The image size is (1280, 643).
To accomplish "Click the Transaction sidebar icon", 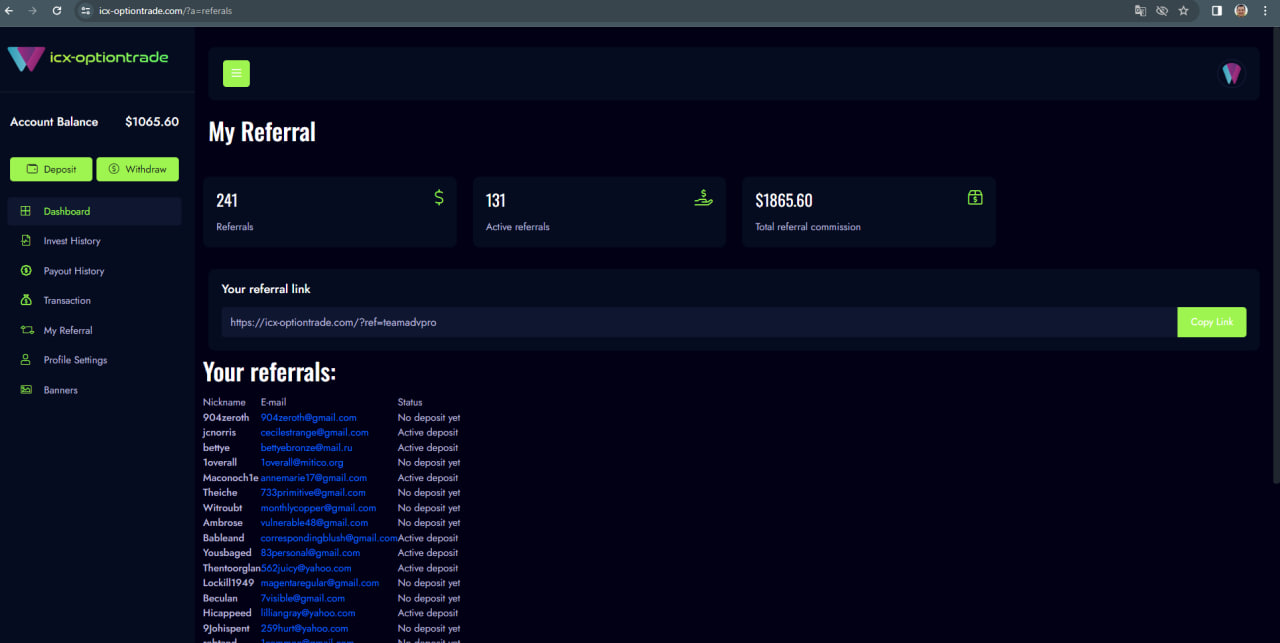I will click(x=26, y=300).
